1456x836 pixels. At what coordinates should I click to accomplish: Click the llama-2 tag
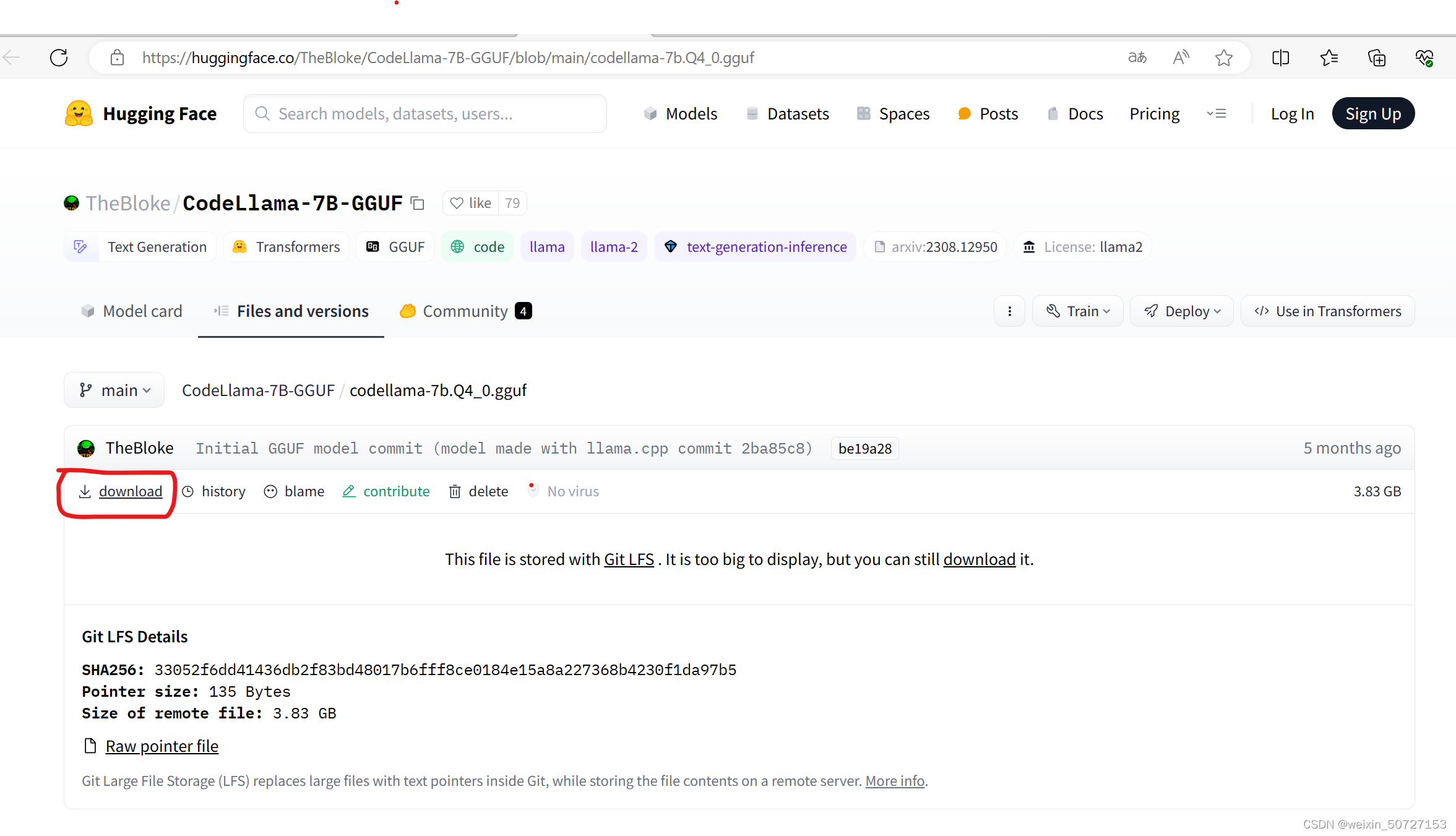click(614, 247)
